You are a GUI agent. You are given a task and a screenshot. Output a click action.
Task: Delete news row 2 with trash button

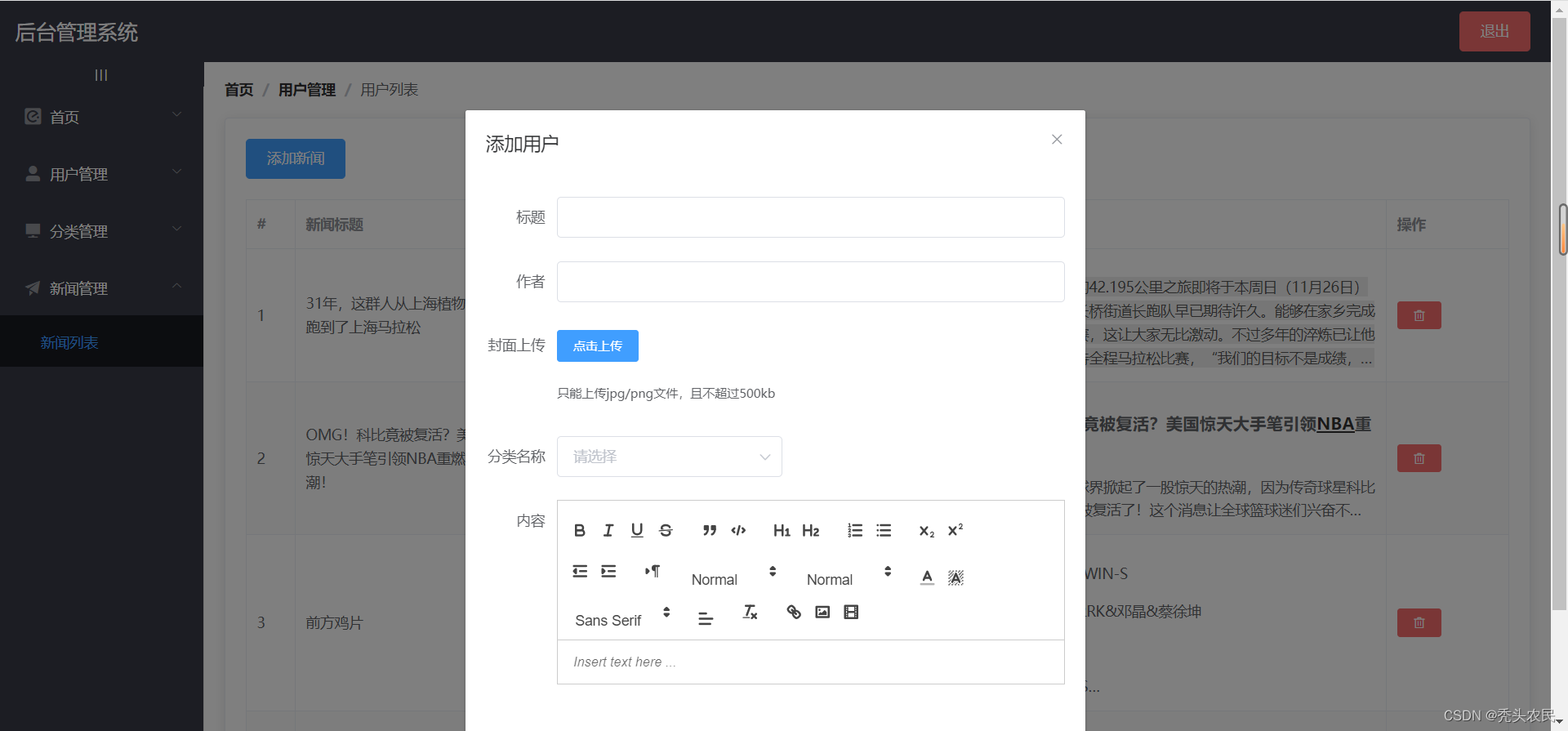(1419, 458)
